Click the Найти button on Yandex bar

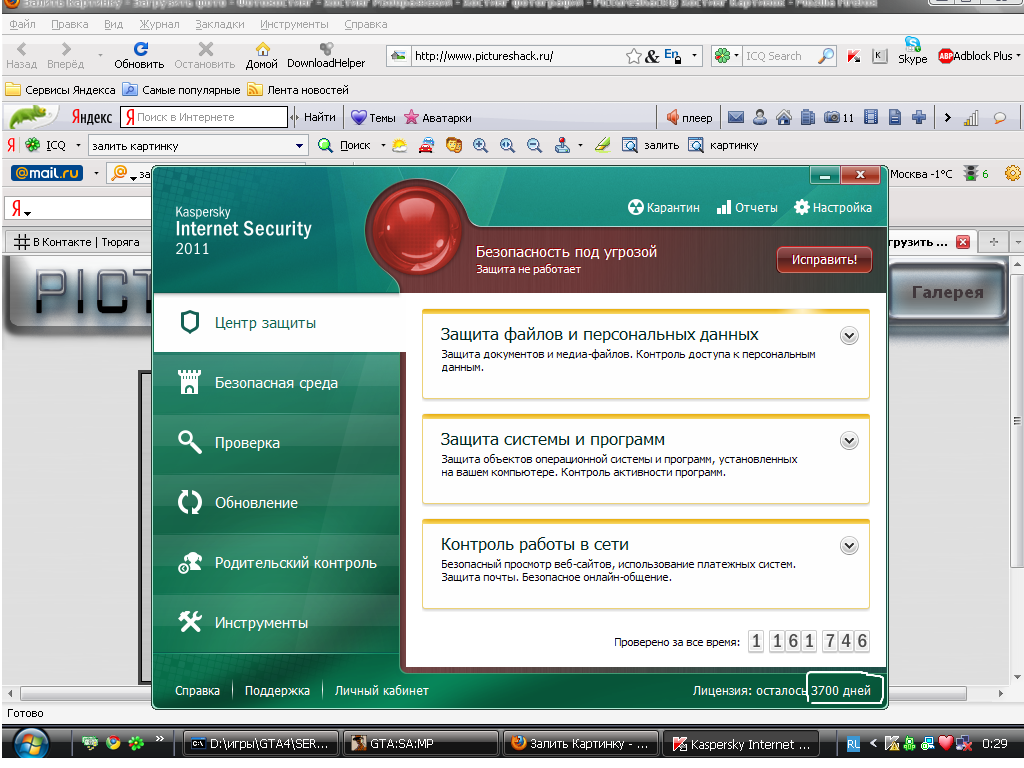pyautogui.click(x=319, y=118)
